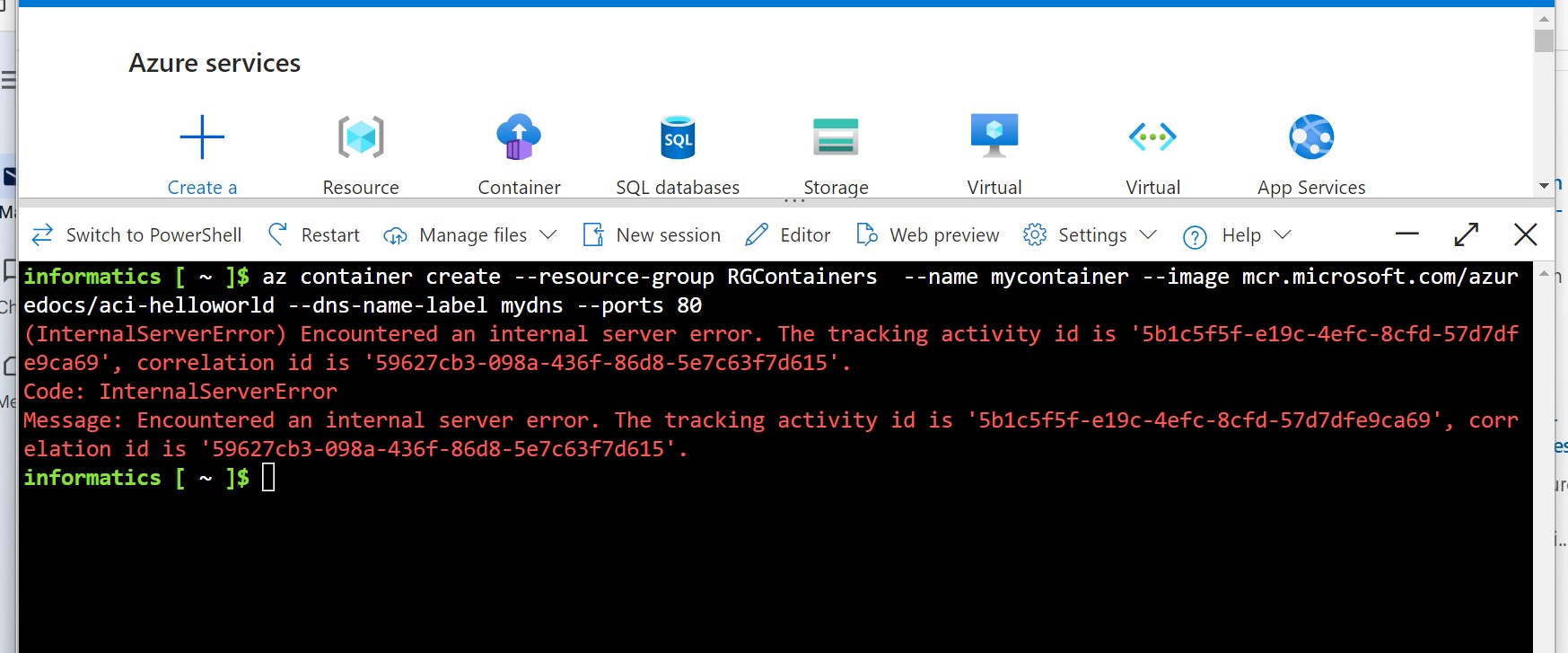Image resolution: width=1568 pixels, height=653 pixels.
Task: Click the hamburger menu icon at left edge
Action: (8, 80)
